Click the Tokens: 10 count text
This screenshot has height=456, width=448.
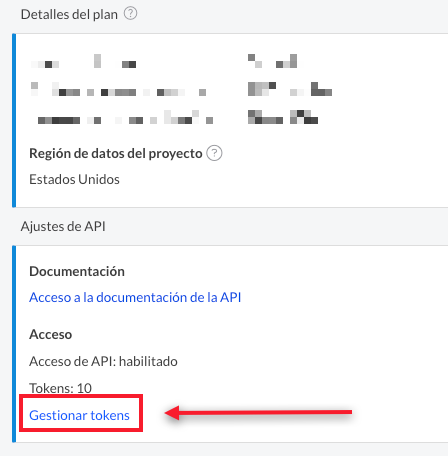(x=60, y=388)
